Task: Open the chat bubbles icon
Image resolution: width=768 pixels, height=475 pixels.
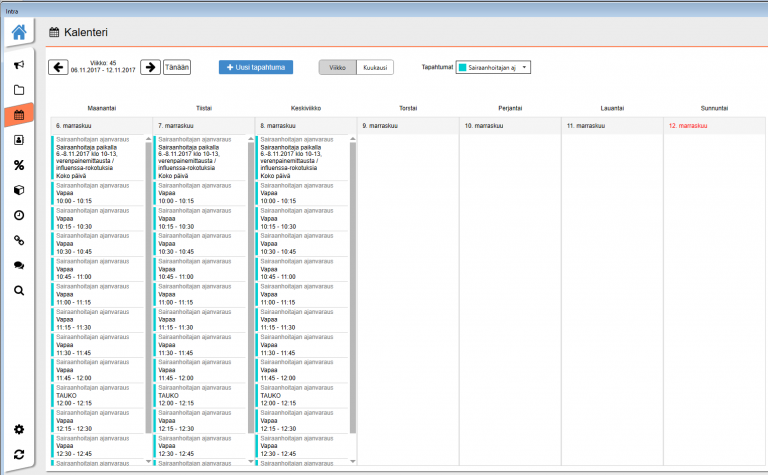Action: (x=18, y=265)
